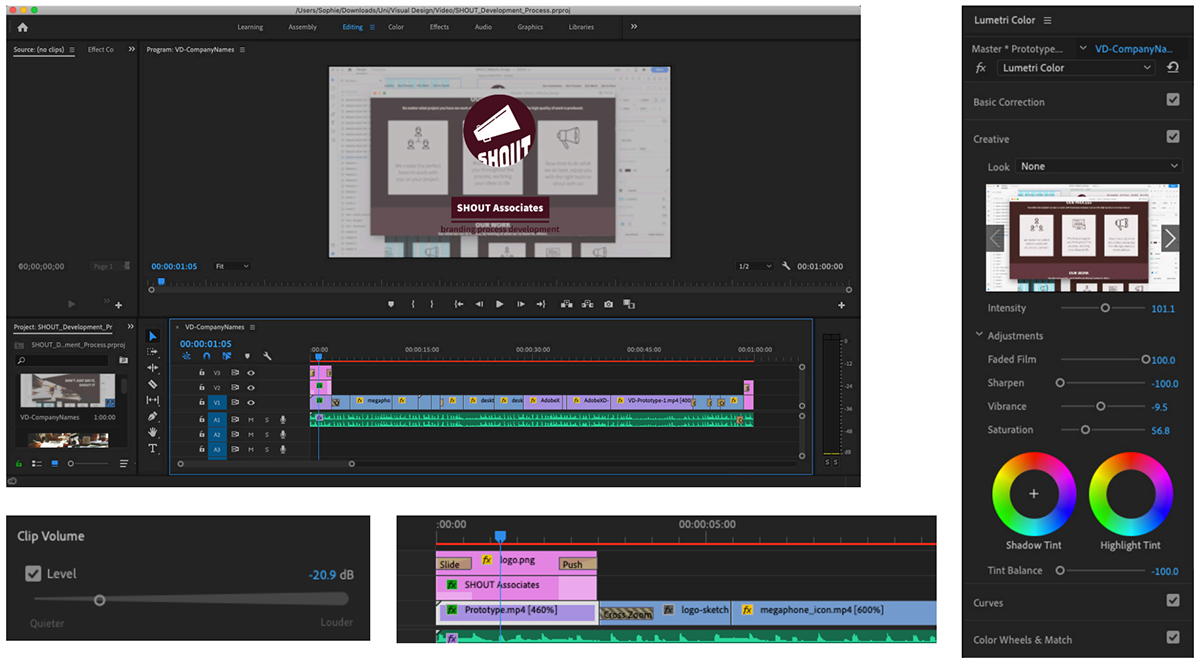This screenshot has width=1200, height=664.
Task: Go to the Home screen icon
Action: coord(22,27)
